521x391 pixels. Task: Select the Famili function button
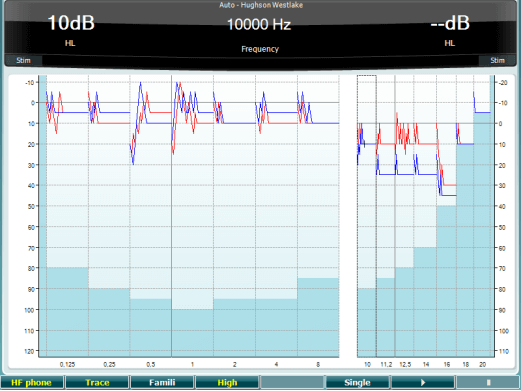(x=162, y=382)
